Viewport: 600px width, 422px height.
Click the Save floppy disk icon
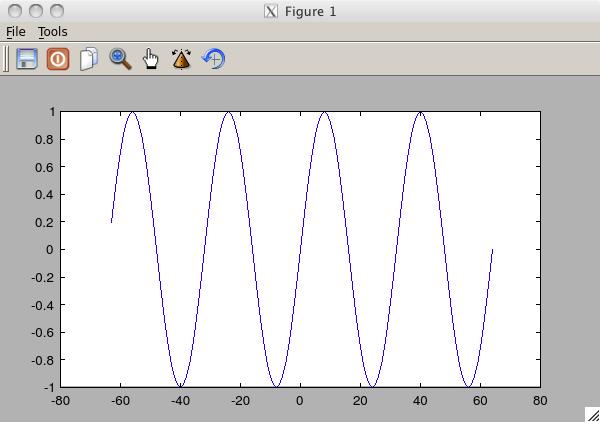(27, 59)
